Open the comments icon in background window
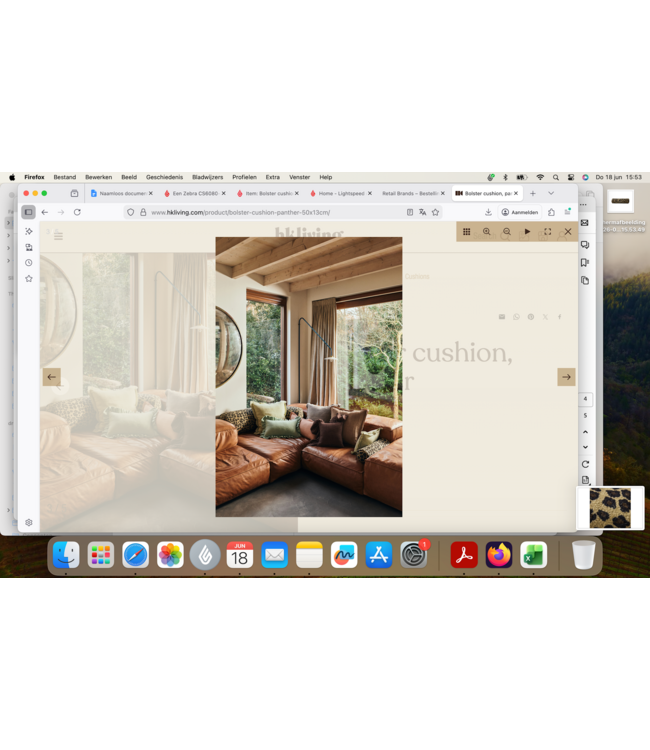This screenshot has width=650, height=750. click(584, 244)
